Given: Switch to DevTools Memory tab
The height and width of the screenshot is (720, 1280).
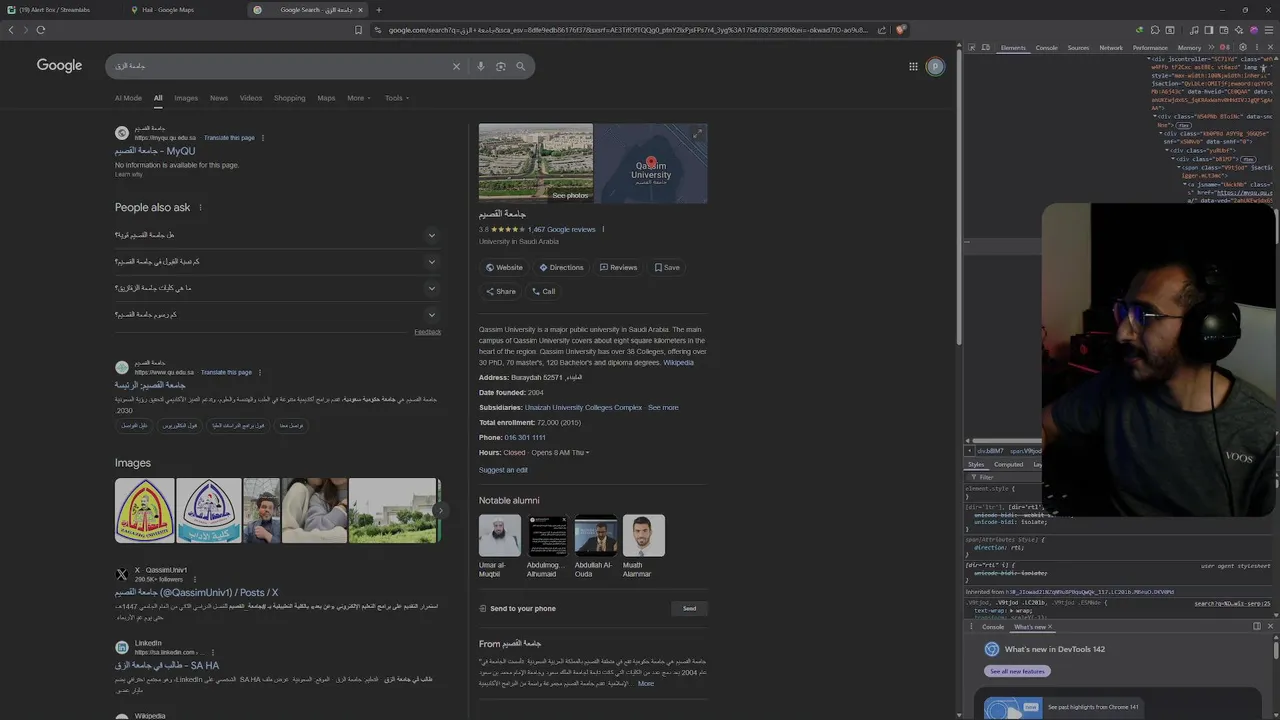Looking at the screenshot, I should click(x=1189, y=48).
